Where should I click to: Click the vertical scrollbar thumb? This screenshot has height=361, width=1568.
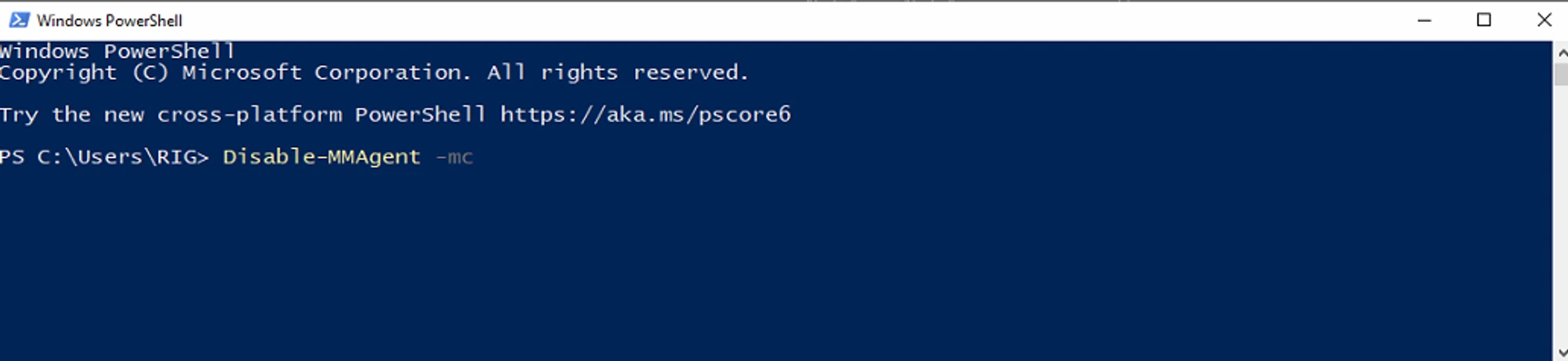pyautogui.click(x=1560, y=75)
